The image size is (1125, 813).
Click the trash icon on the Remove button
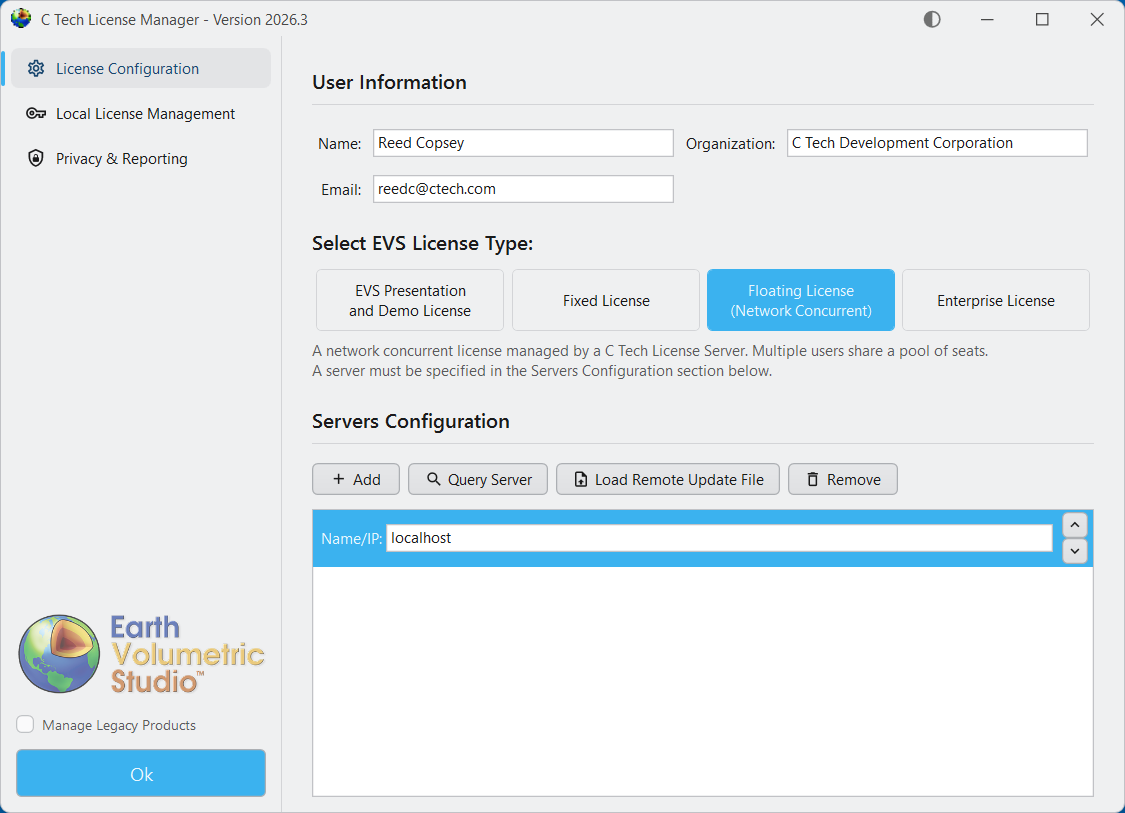click(x=815, y=479)
